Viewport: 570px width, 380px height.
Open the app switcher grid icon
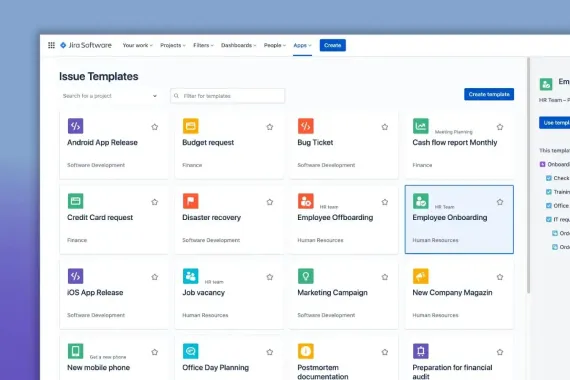click(x=51, y=45)
